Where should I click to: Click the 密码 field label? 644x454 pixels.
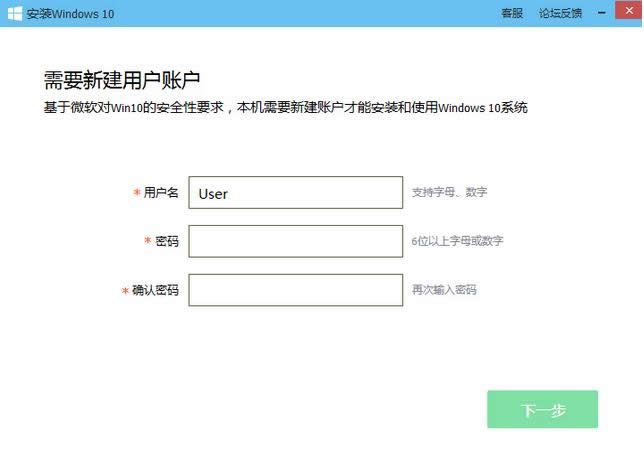coord(167,241)
